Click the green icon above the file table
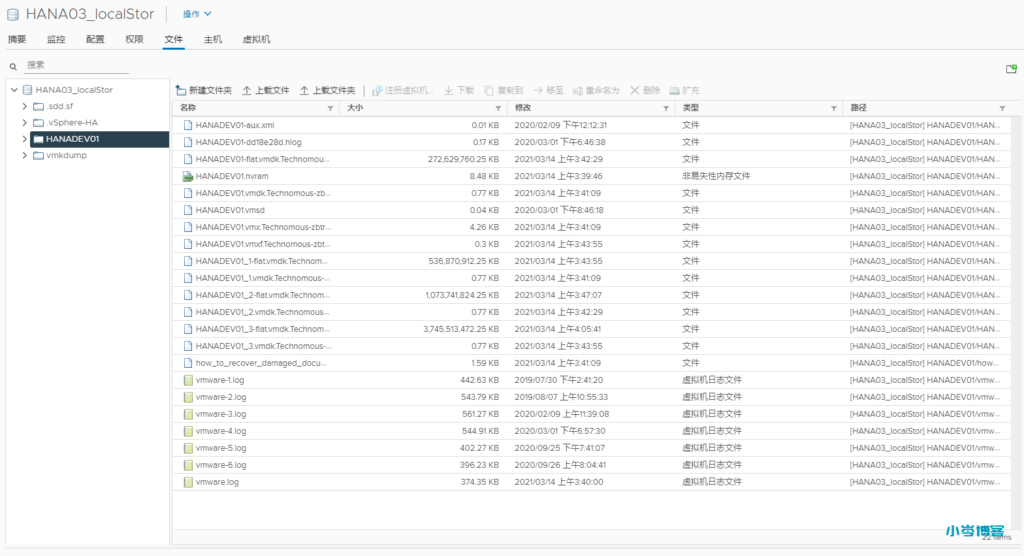This screenshot has height=556, width=1024. click(1011, 69)
